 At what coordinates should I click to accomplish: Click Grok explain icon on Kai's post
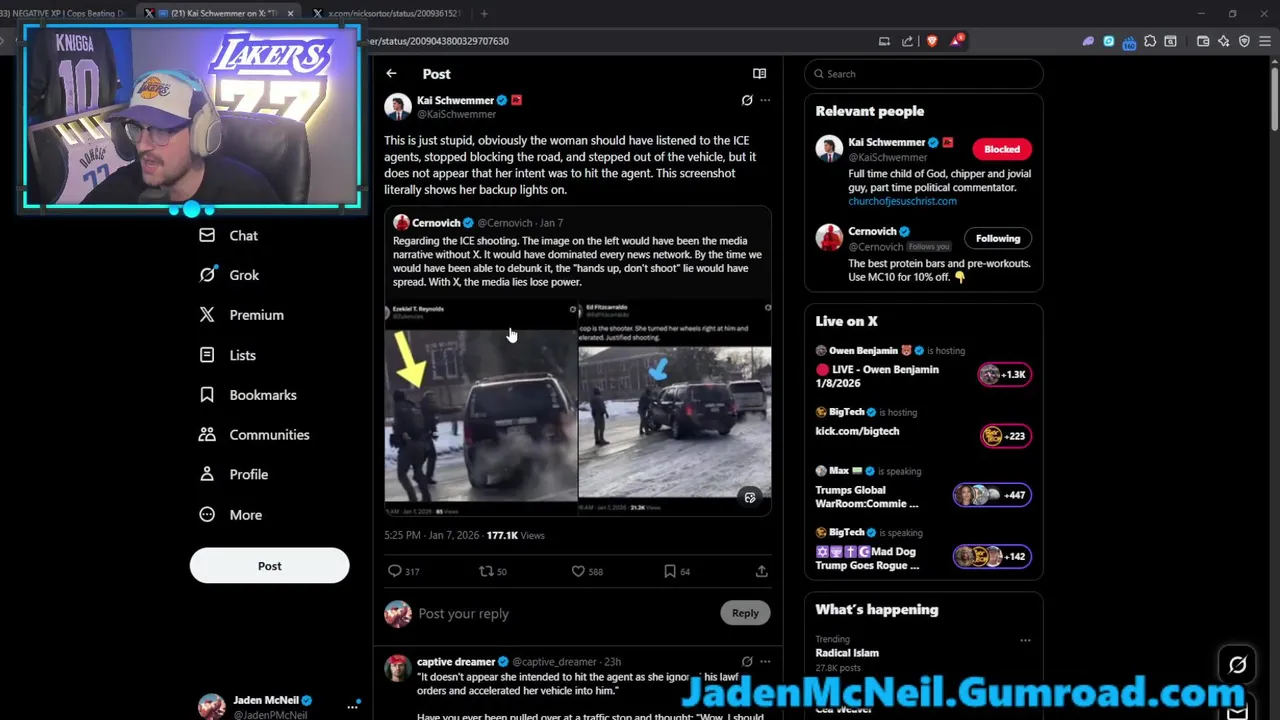pyautogui.click(x=747, y=100)
